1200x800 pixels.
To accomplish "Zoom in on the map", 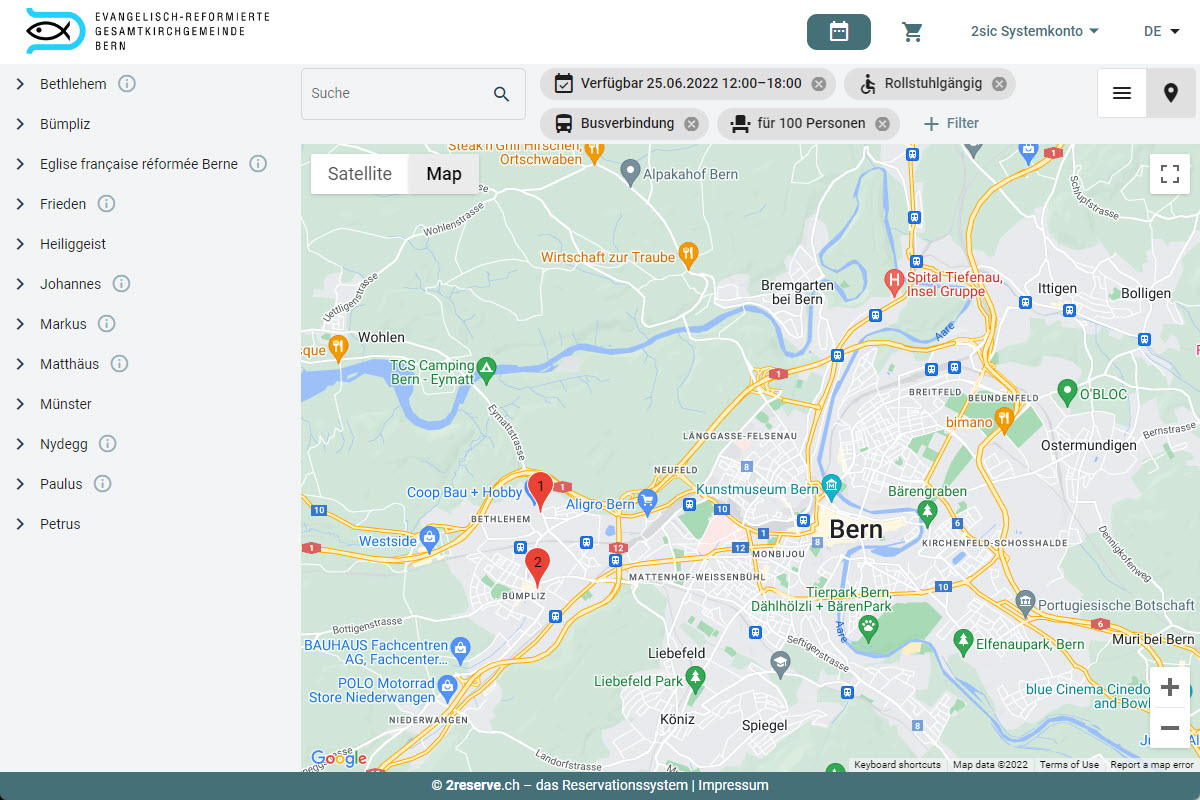I will coord(1169,687).
